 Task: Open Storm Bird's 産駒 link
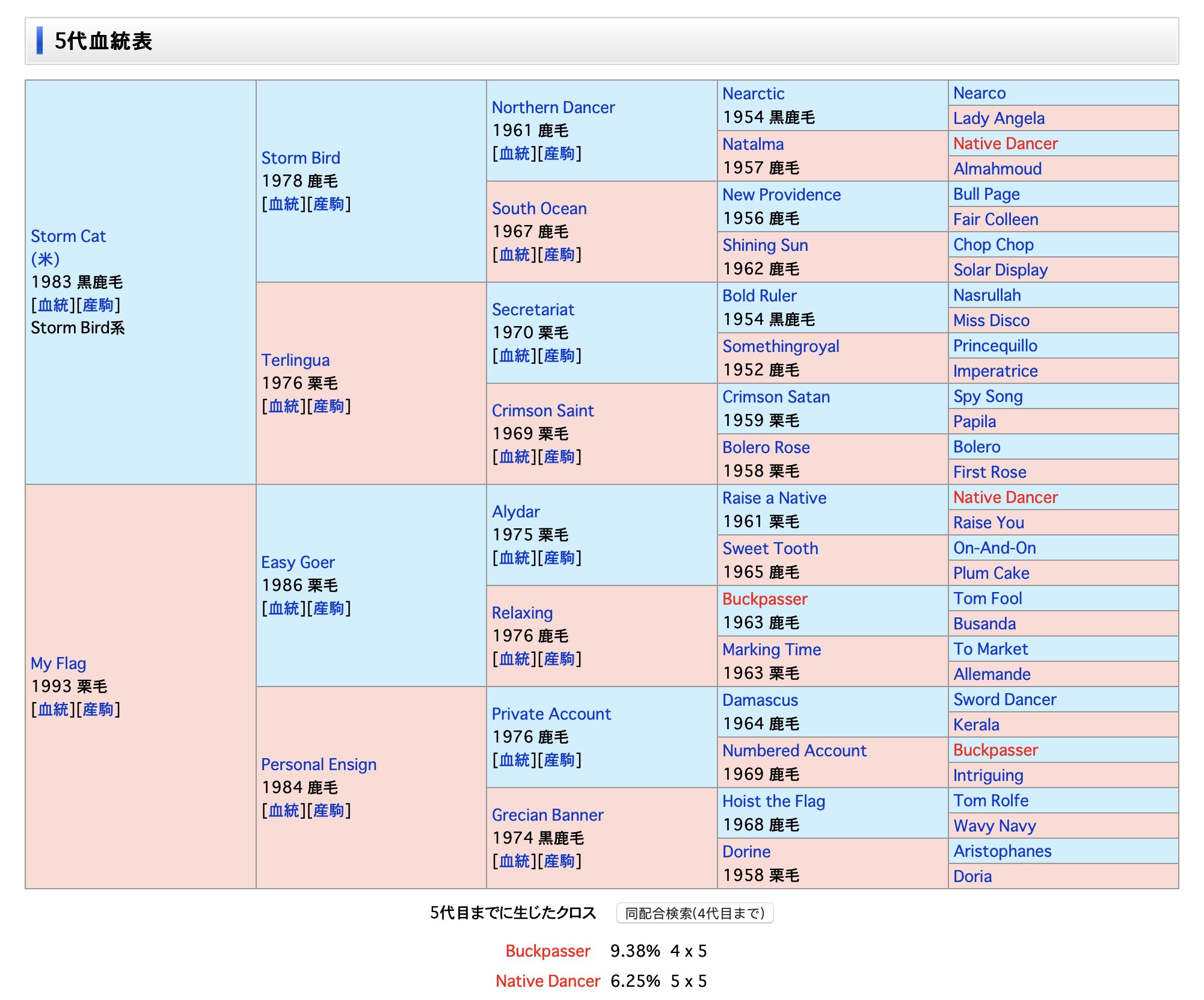[328, 205]
